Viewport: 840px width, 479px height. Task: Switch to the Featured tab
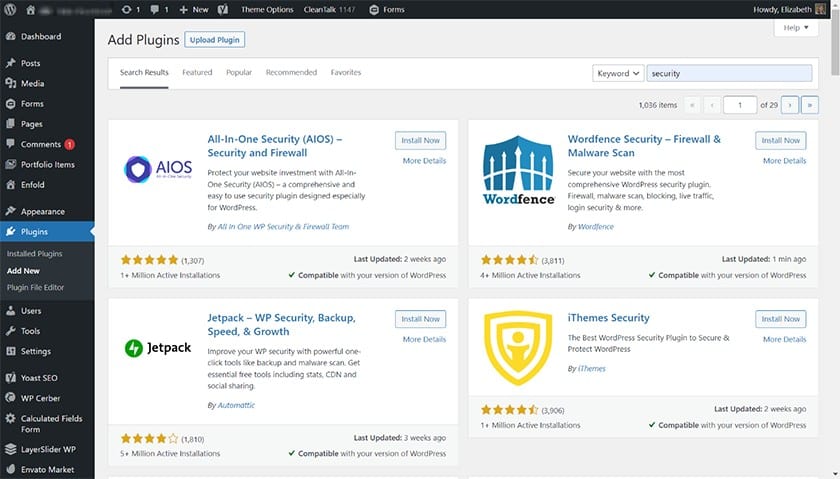(197, 72)
